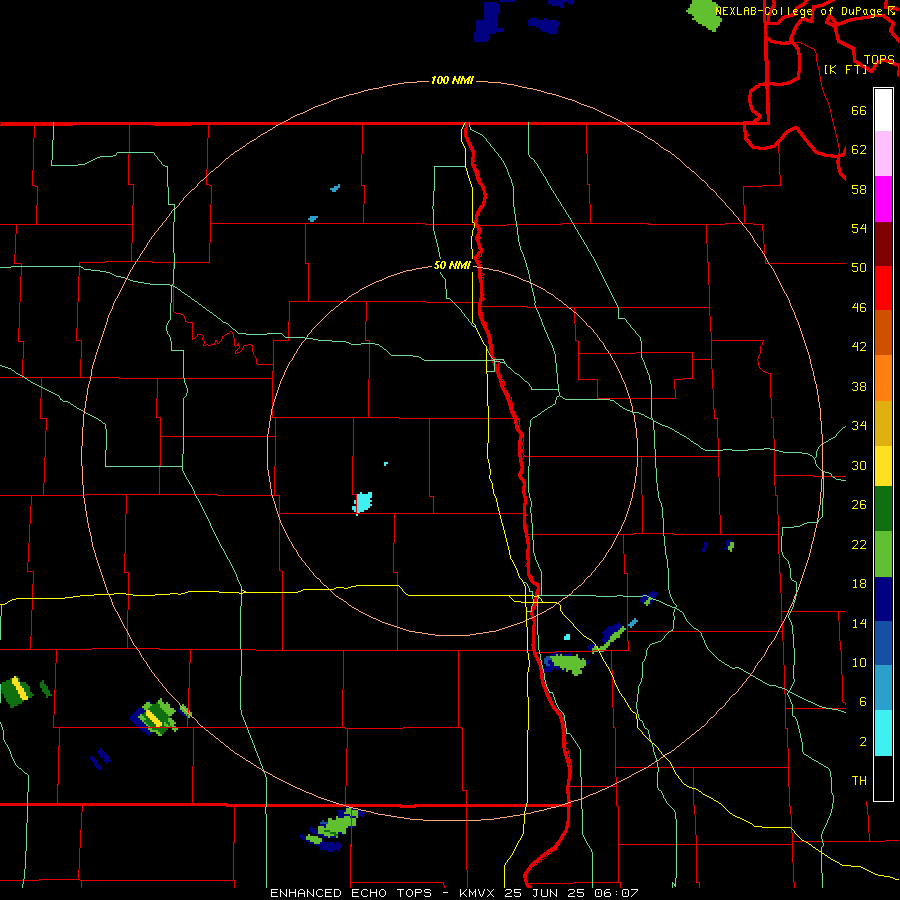
Task: Click the "50" legend value
Action: 859,268
